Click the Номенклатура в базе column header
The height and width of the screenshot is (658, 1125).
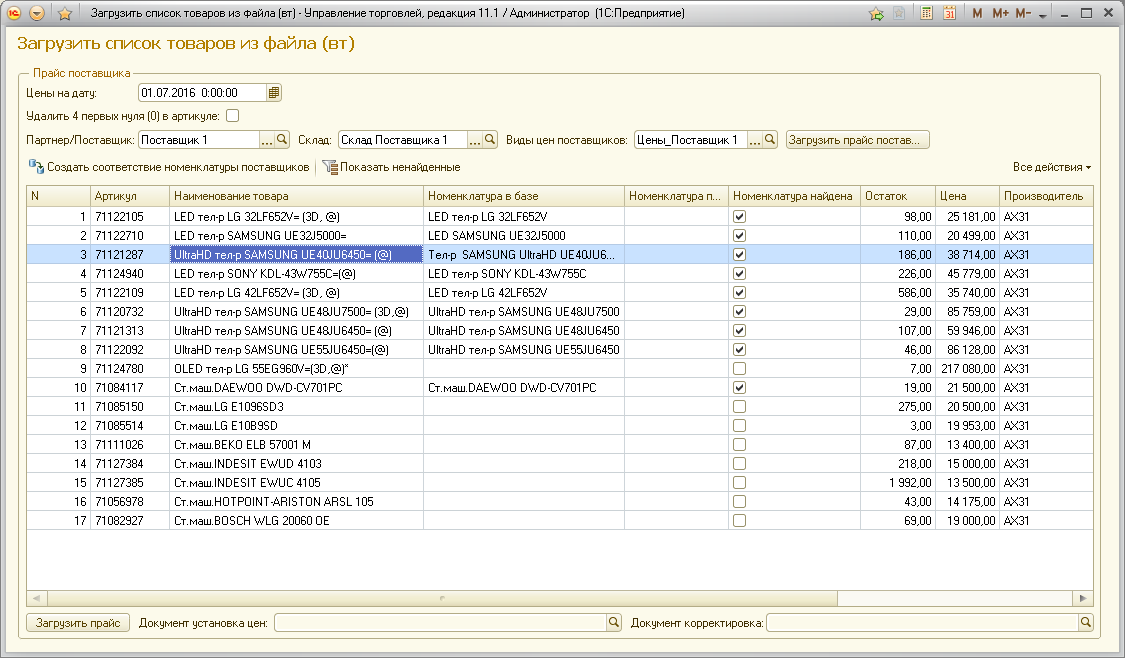pyautogui.click(x=524, y=196)
